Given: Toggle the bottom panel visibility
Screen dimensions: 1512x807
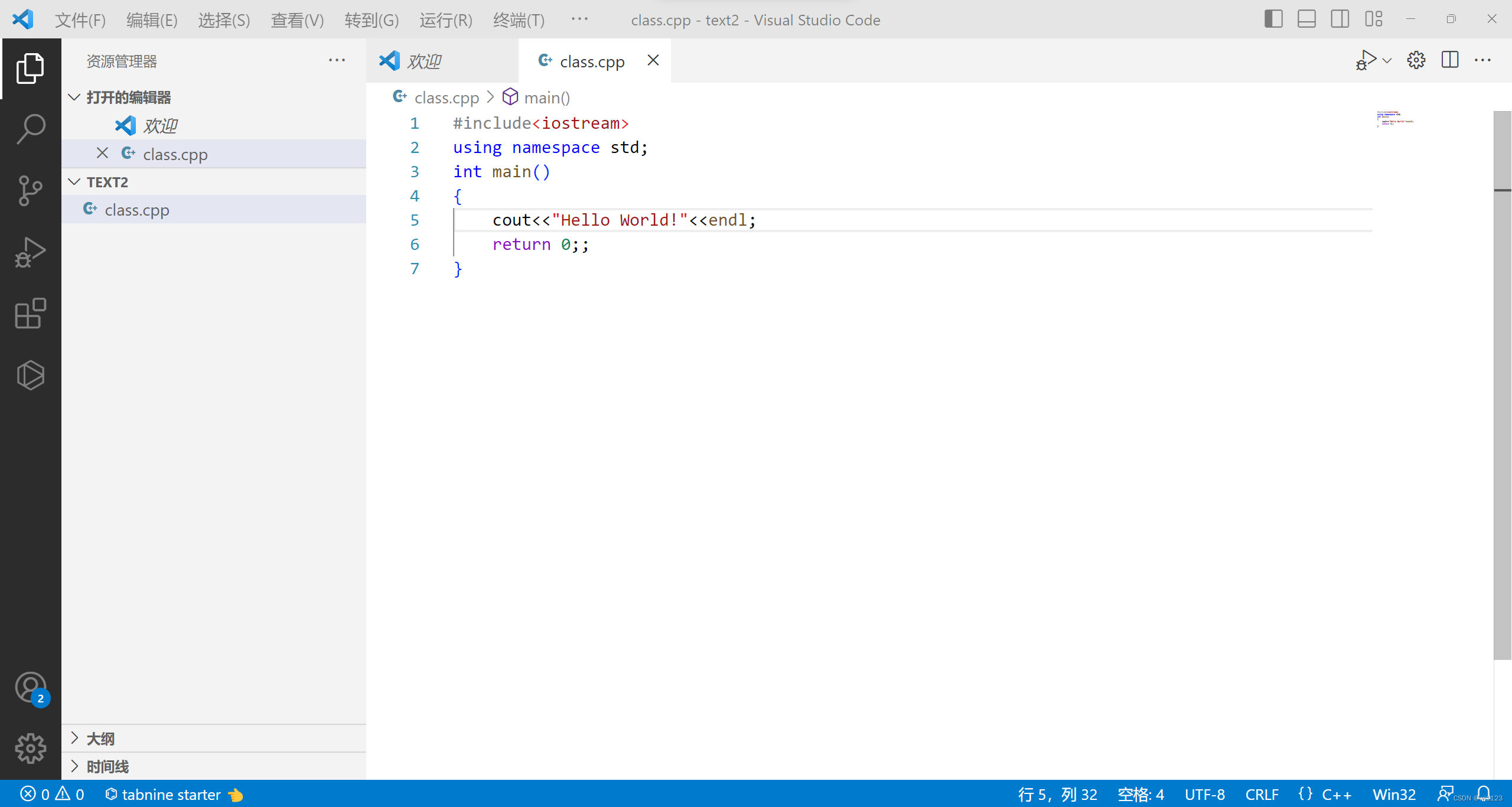Looking at the screenshot, I should pyautogui.click(x=1306, y=19).
